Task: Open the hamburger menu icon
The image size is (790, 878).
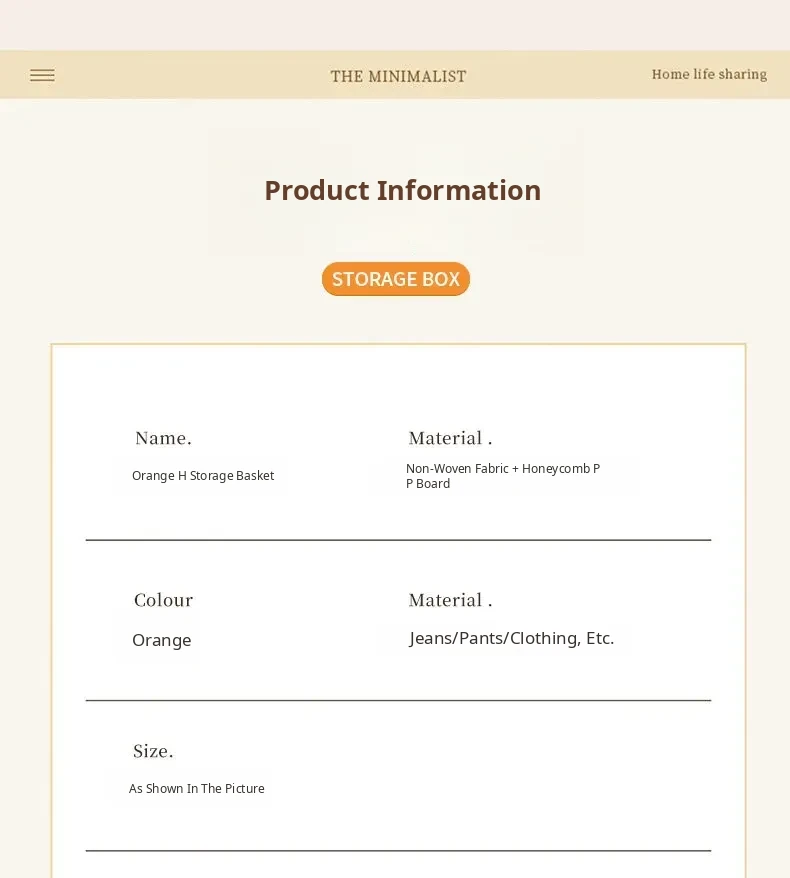Action: (42, 75)
